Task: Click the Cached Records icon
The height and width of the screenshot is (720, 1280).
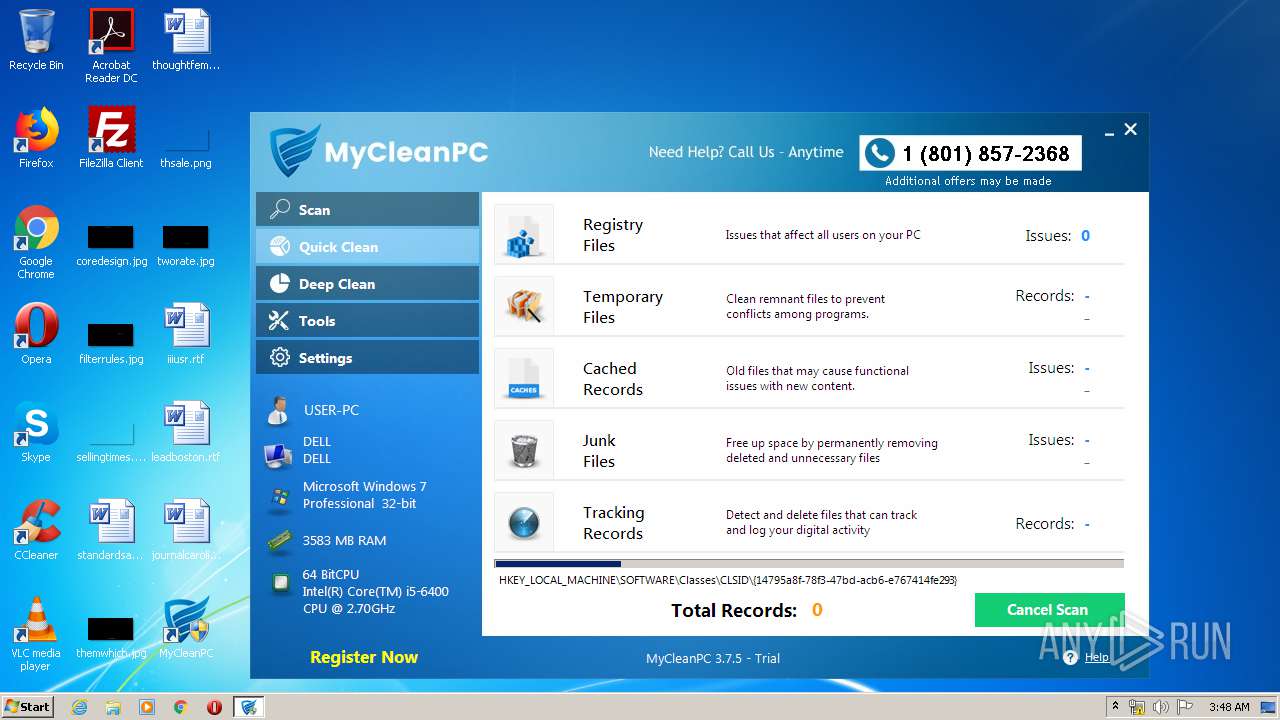Action: tap(524, 379)
